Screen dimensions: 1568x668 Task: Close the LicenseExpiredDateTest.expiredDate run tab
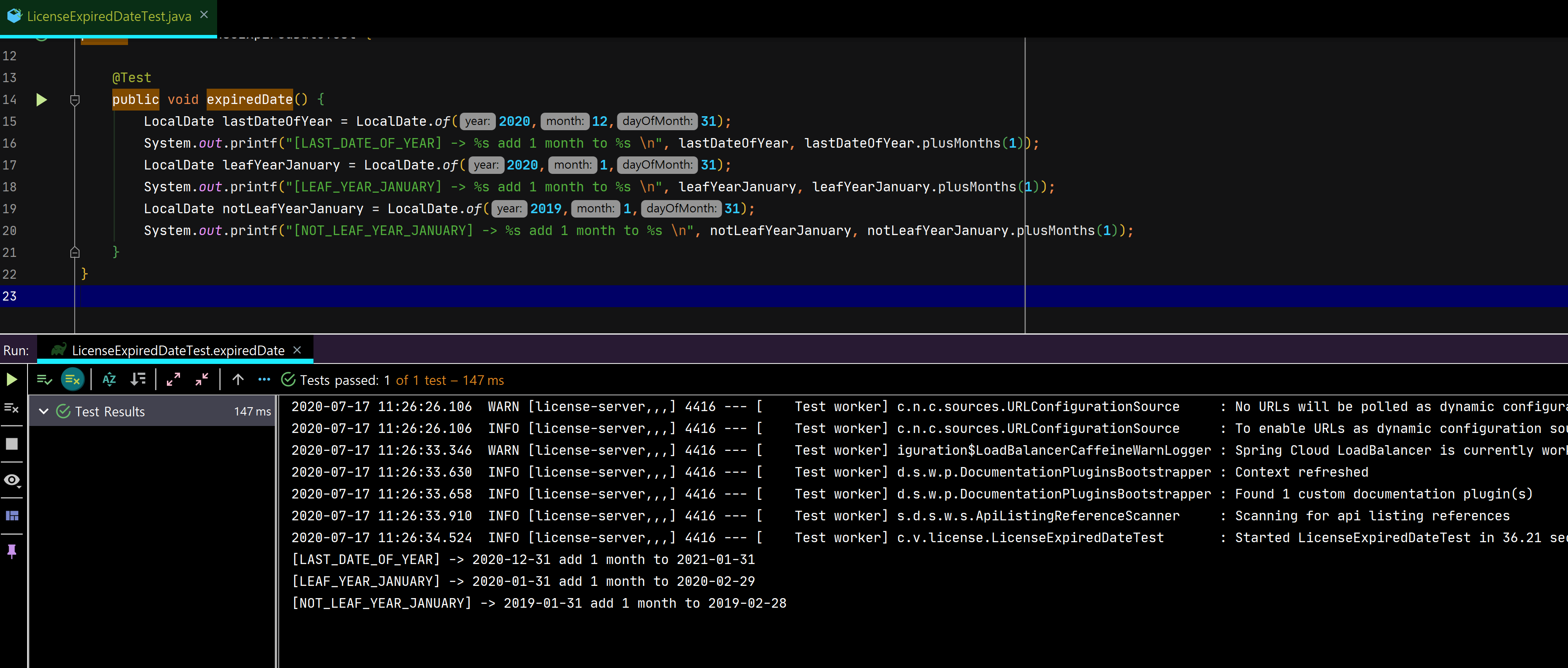(297, 350)
